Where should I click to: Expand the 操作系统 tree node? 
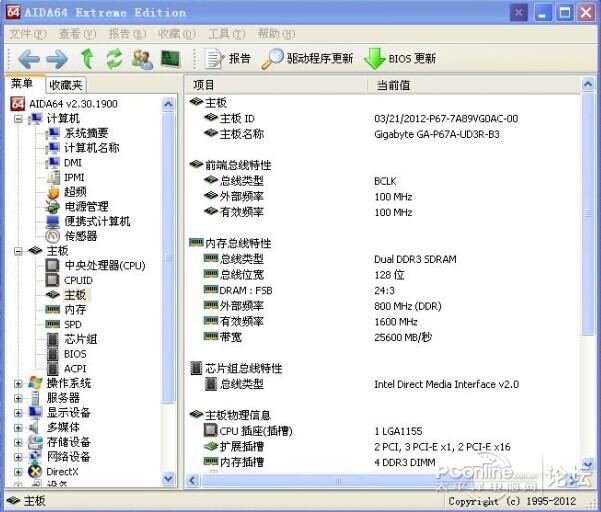(18, 384)
